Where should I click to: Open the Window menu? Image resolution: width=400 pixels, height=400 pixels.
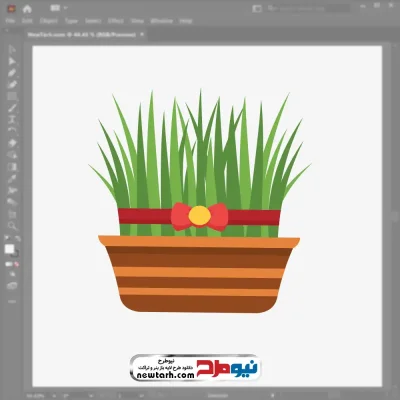162,21
